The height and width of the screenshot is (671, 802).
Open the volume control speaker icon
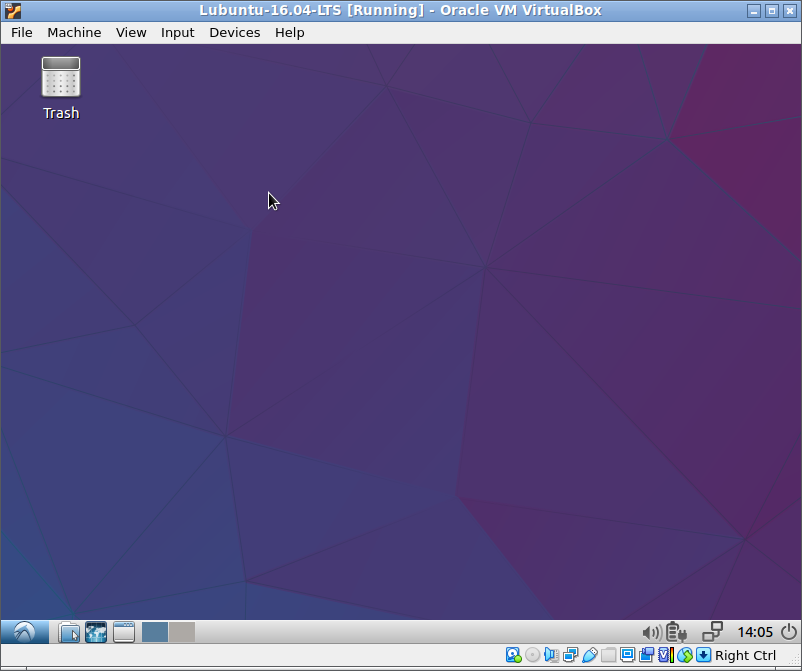(652, 633)
